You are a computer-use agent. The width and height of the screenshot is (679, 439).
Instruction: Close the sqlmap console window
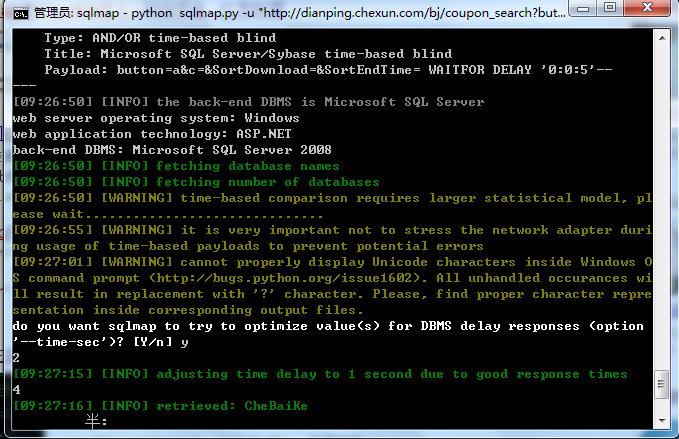647,8
